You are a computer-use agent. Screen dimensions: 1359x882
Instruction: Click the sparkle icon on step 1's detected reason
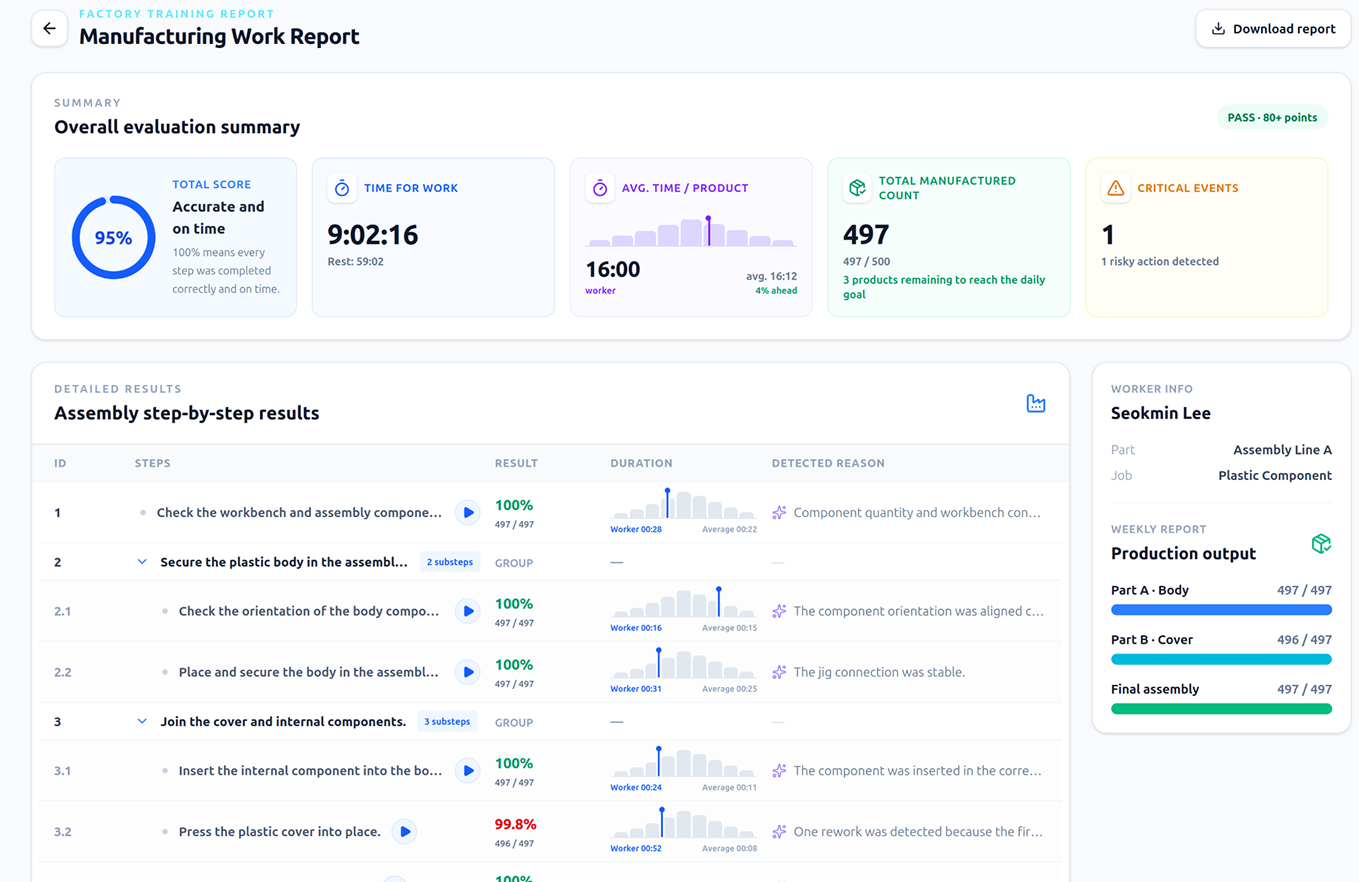pyautogui.click(x=779, y=513)
